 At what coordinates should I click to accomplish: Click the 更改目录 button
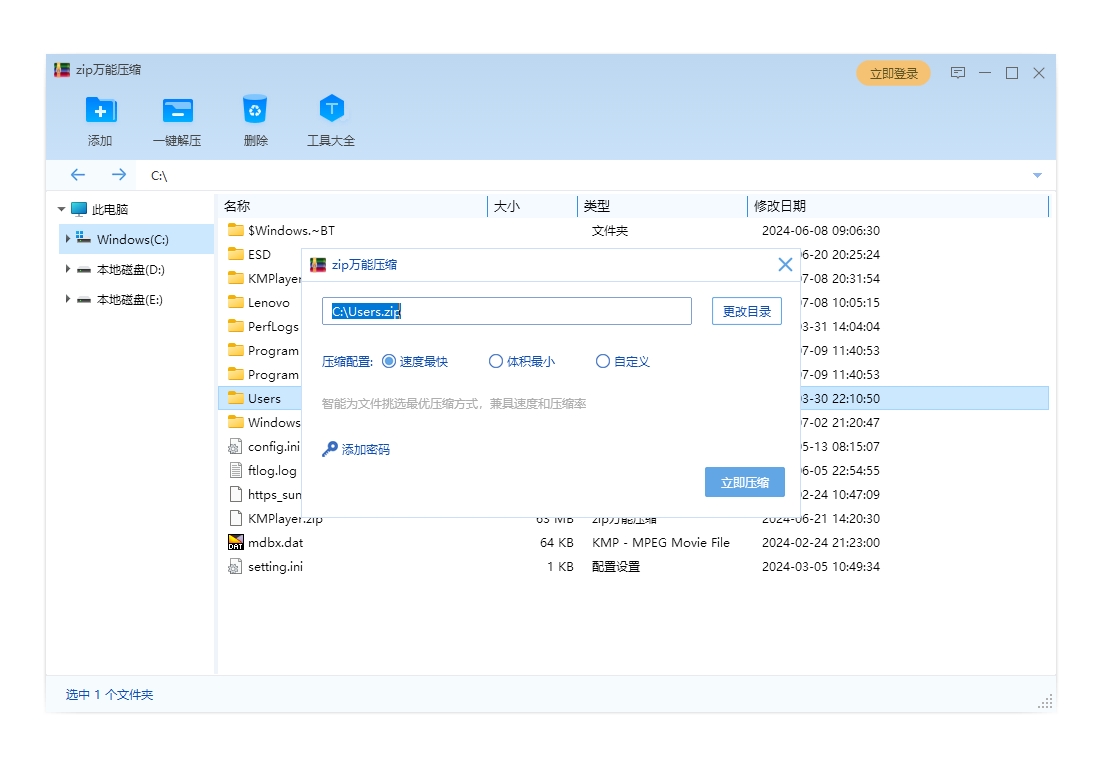[746, 311]
